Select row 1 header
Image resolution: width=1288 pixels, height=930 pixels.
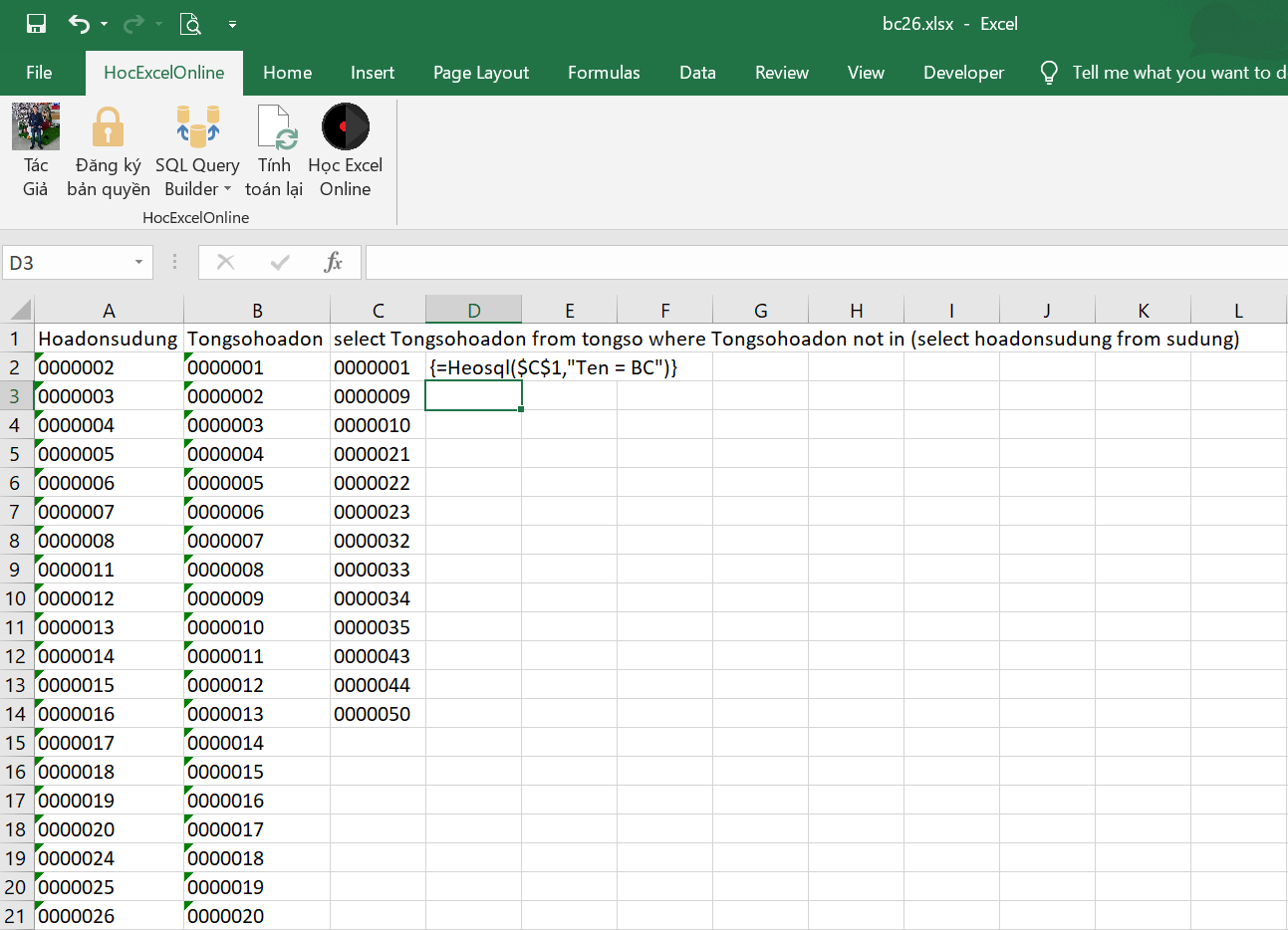click(17, 339)
